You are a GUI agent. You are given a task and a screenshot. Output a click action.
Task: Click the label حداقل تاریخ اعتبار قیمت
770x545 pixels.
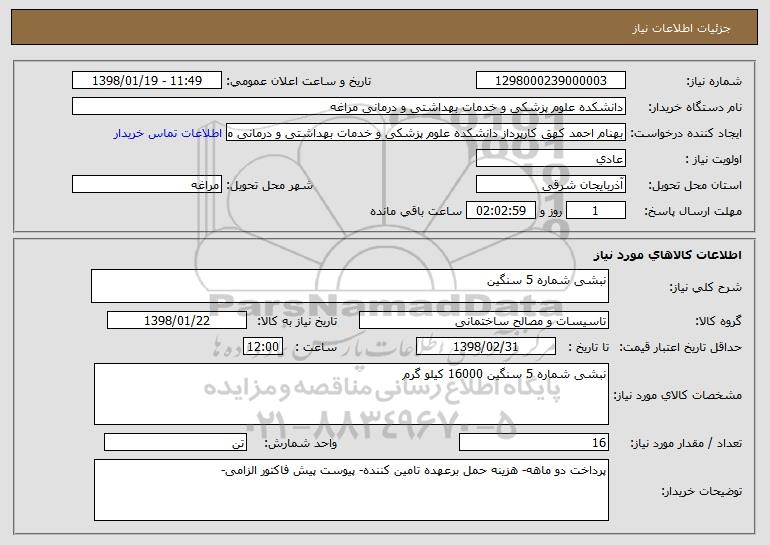point(680,347)
